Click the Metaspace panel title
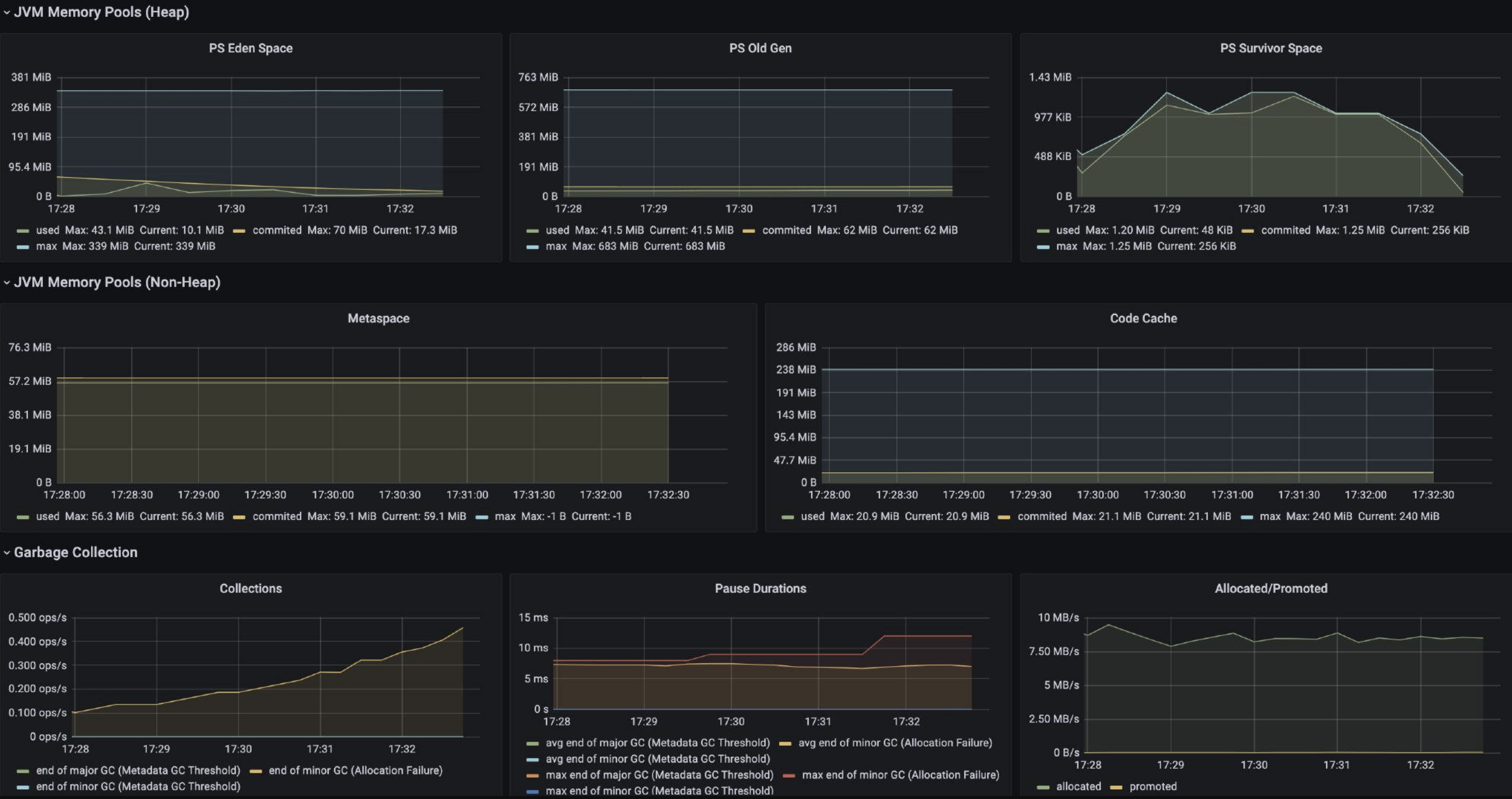 pyautogui.click(x=378, y=319)
